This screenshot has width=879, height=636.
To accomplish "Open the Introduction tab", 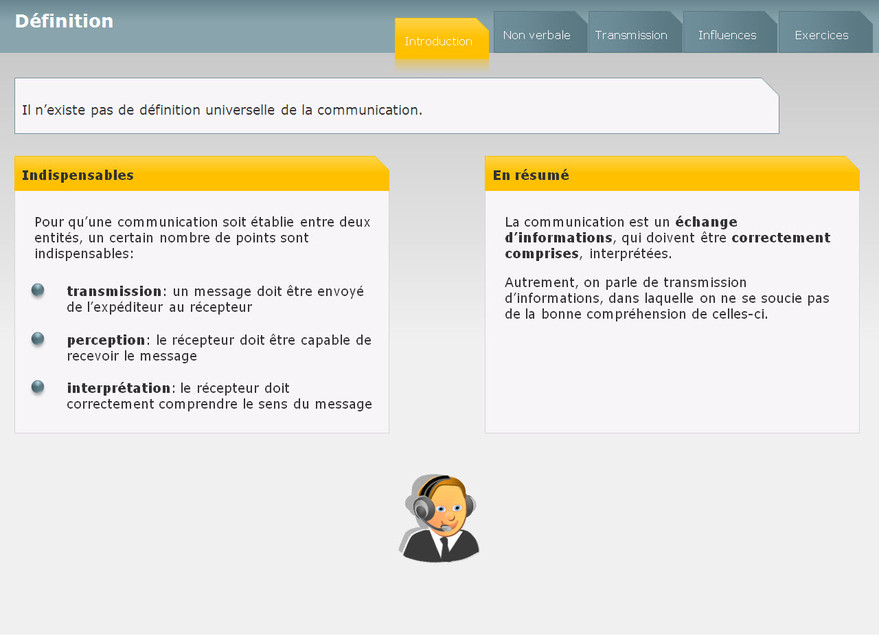I will [x=439, y=41].
